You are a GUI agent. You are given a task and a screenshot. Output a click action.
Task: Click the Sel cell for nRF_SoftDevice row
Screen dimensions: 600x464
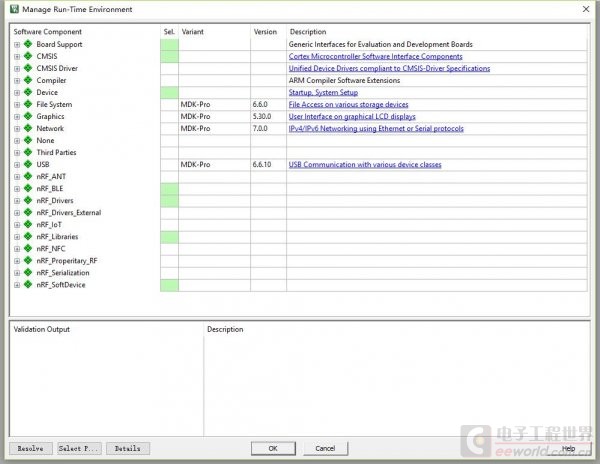coord(169,285)
